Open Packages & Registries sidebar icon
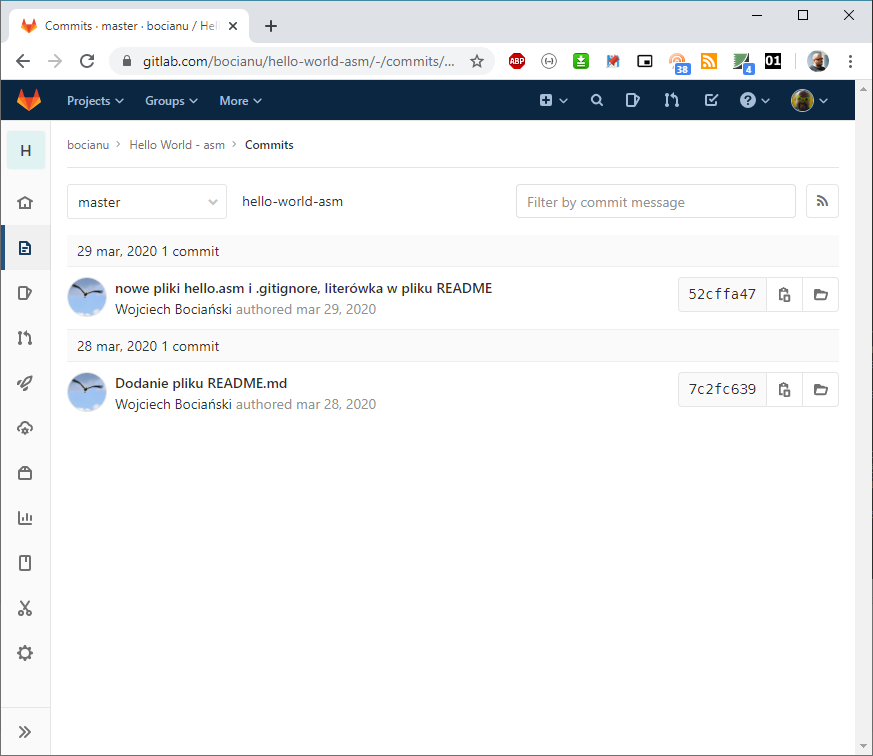Viewport: 873px width, 756px height. 25,472
